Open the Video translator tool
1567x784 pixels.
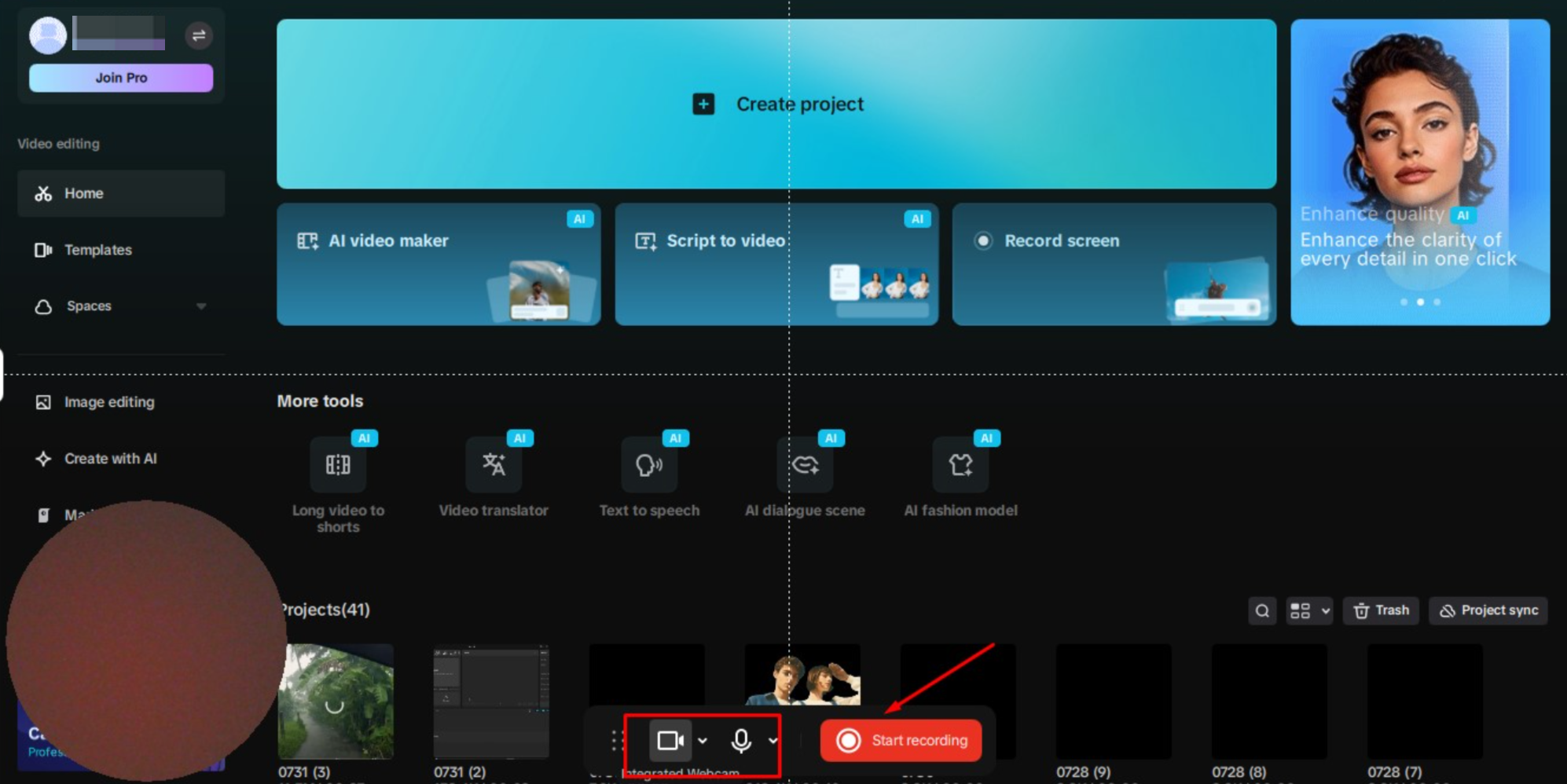pos(493,464)
